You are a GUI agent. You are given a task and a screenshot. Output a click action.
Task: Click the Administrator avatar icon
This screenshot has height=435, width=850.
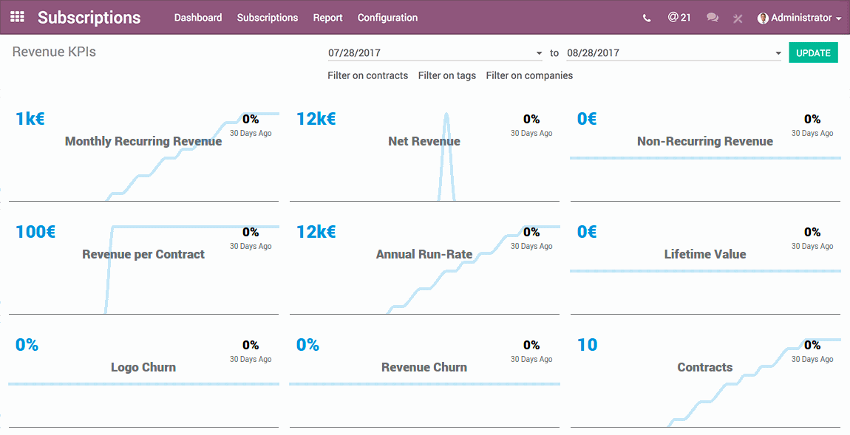click(x=763, y=18)
